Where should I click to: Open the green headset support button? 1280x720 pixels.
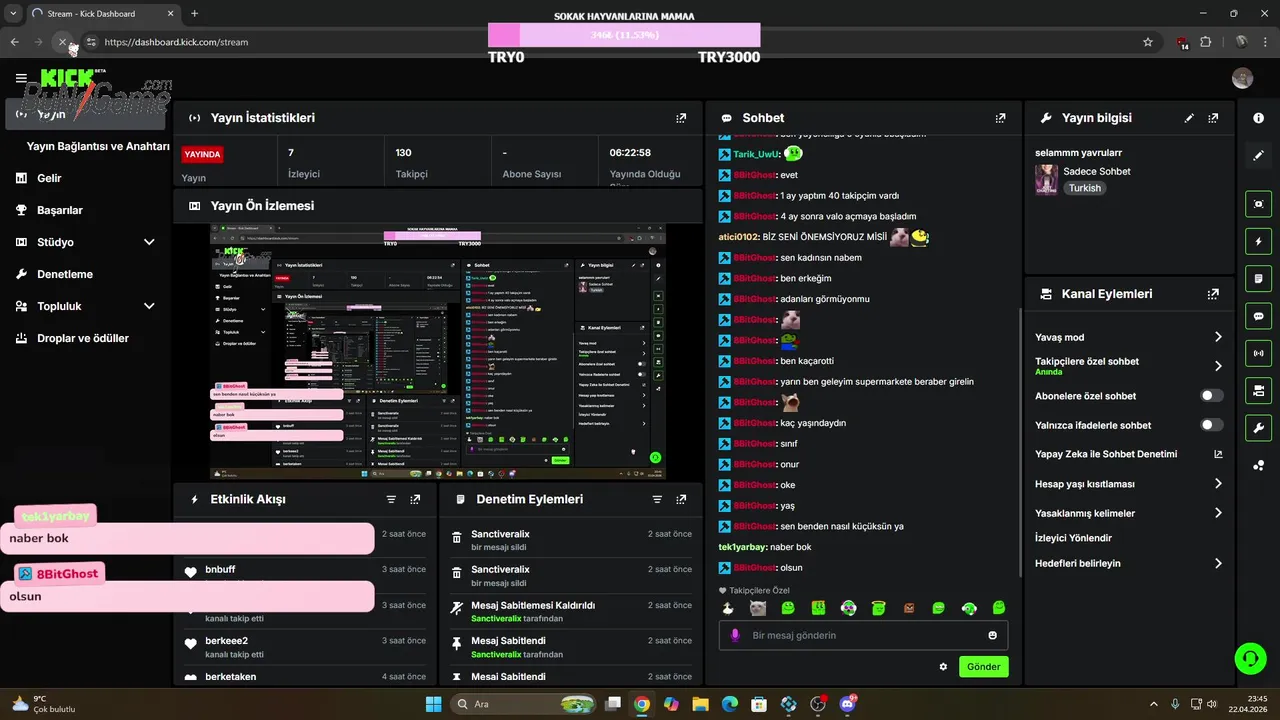(1250, 658)
